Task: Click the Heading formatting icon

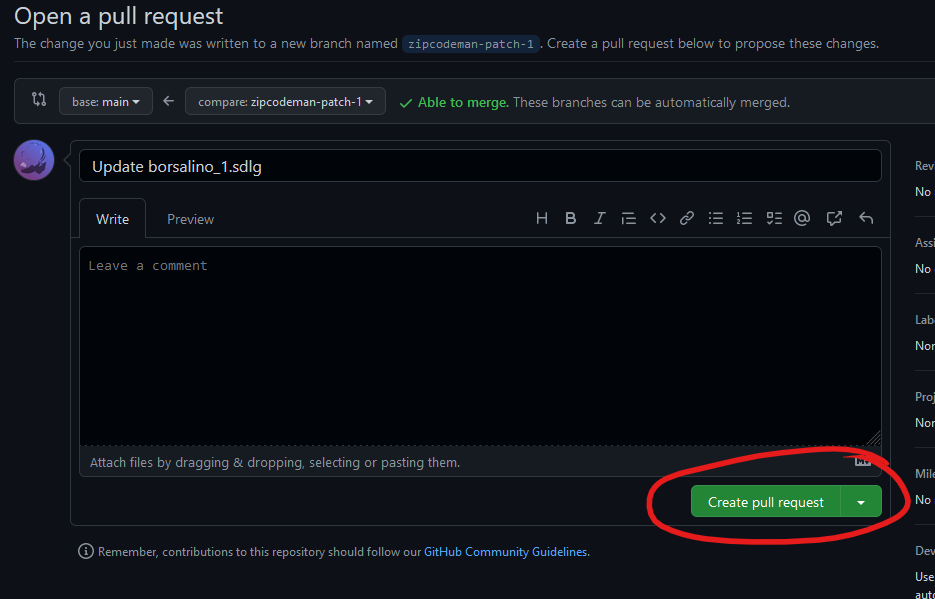Action: click(x=541, y=218)
